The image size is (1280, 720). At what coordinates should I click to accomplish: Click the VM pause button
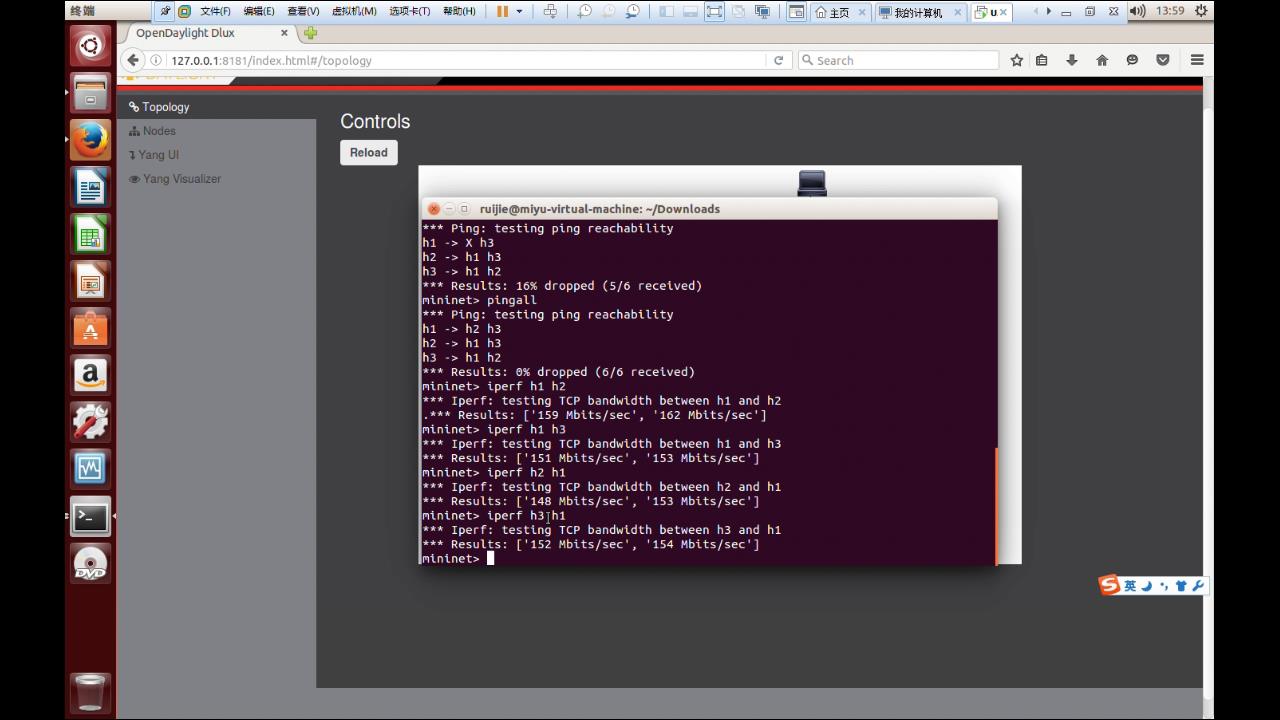[503, 12]
